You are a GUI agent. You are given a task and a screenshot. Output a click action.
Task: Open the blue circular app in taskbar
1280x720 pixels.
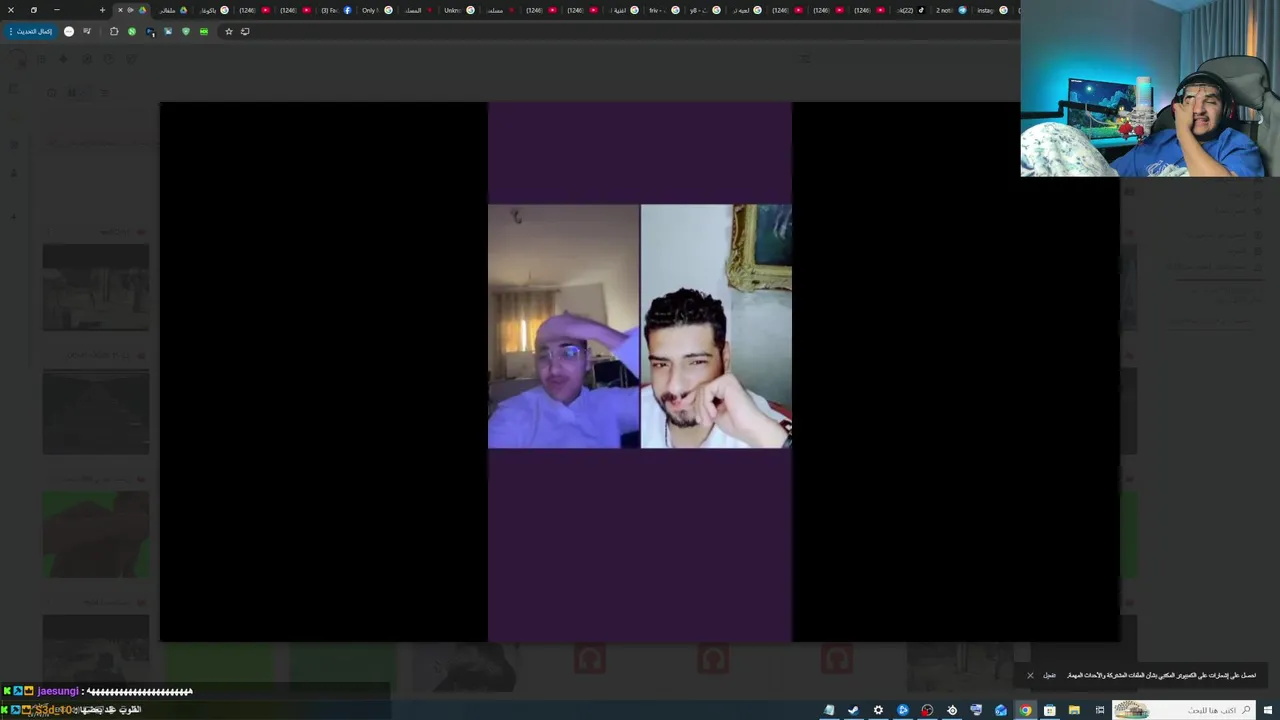903,710
